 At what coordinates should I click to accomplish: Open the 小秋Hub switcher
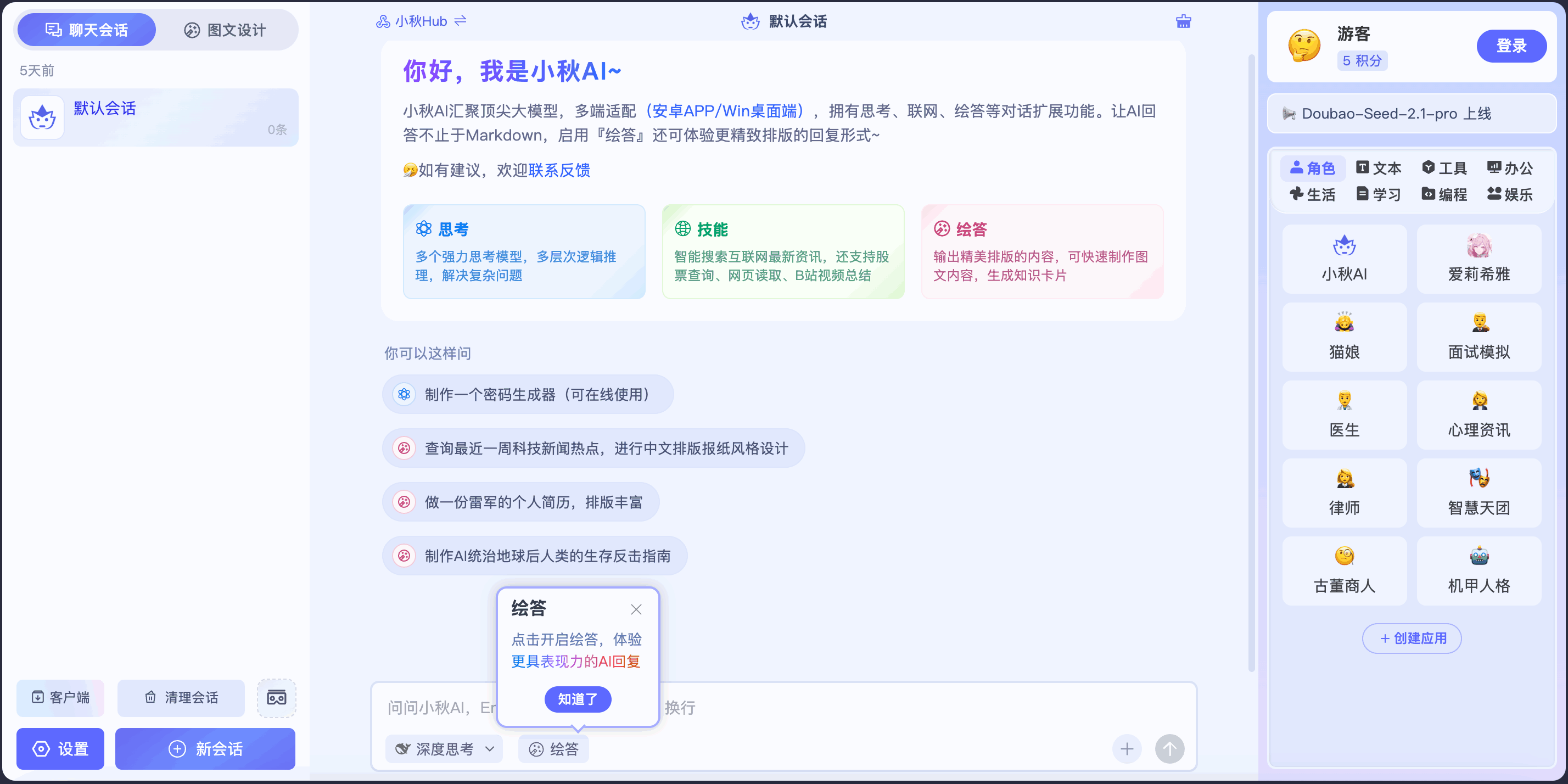pos(412,21)
